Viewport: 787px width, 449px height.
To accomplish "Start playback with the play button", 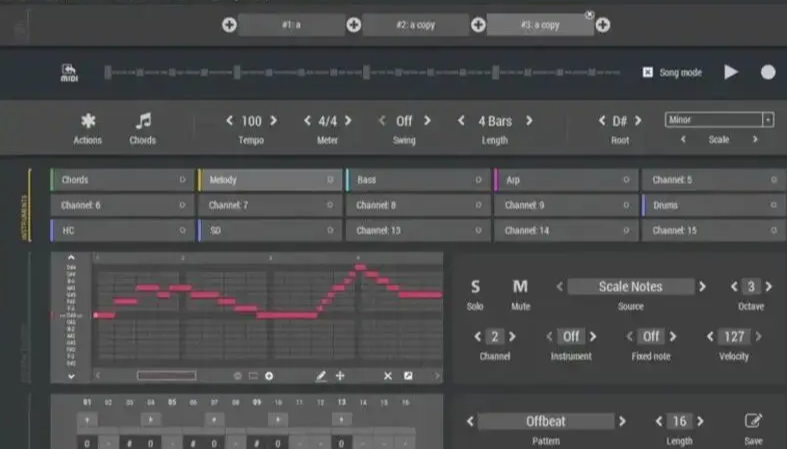I will pyautogui.click(x=731, y=72).
